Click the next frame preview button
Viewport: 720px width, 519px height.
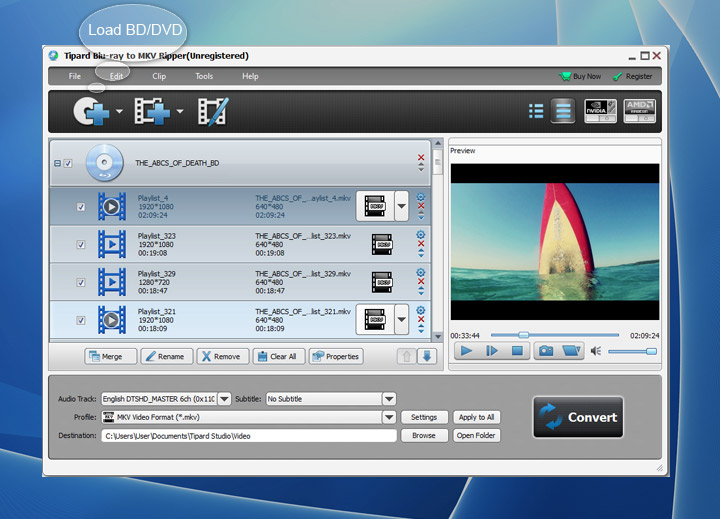click(x=492, y=351)
